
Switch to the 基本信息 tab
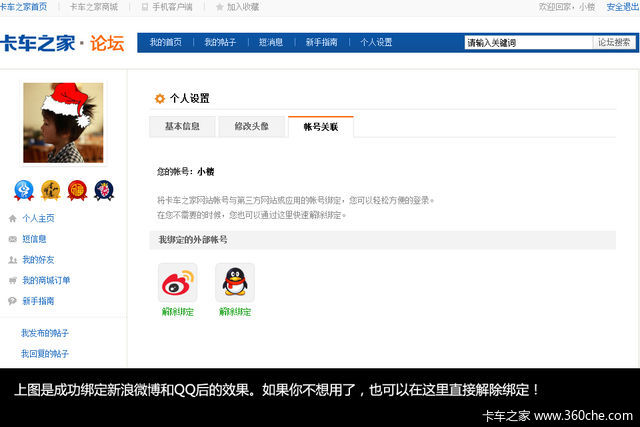point(182,127)
